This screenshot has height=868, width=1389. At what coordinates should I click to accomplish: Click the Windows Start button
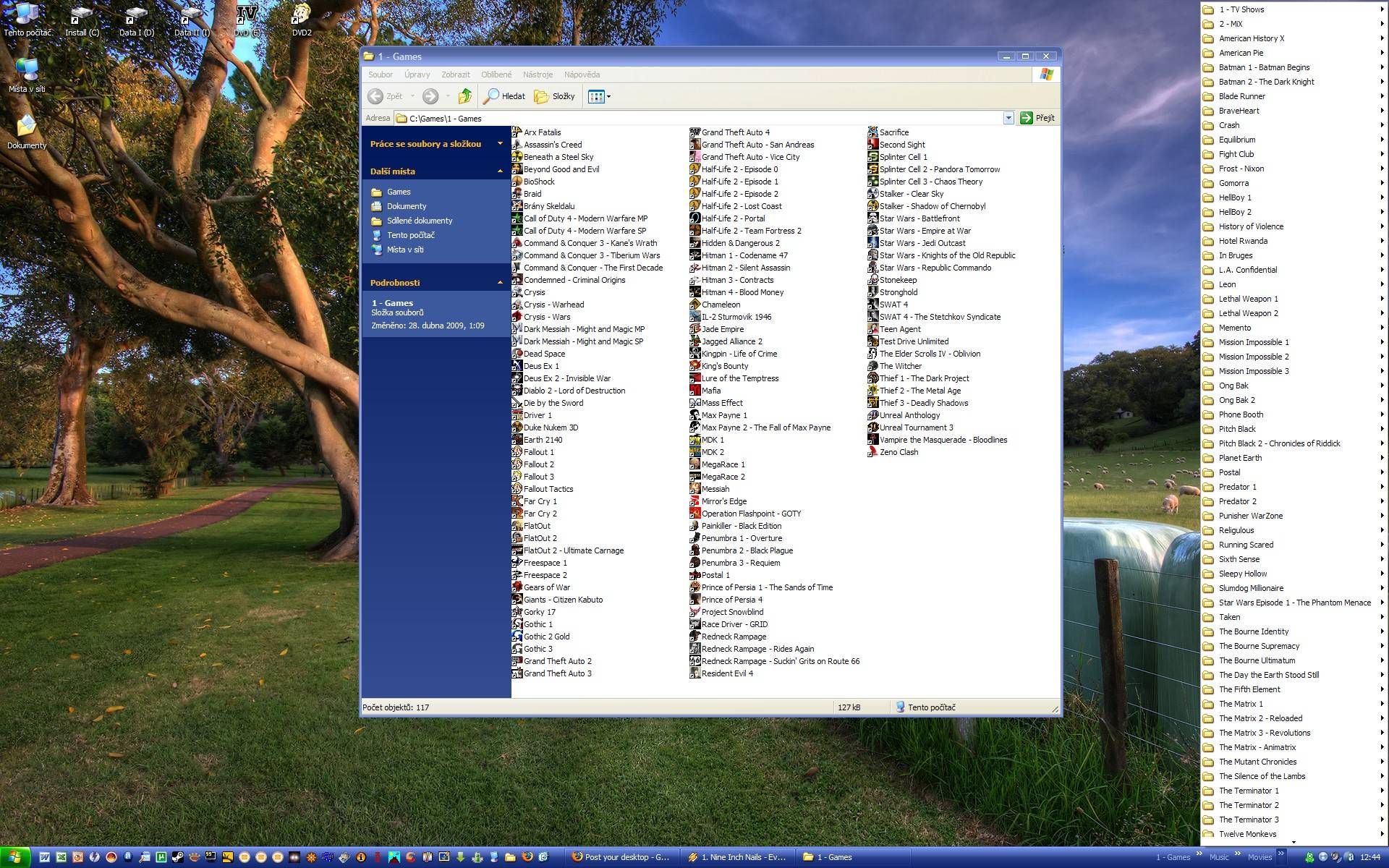(x=14, y=857)
